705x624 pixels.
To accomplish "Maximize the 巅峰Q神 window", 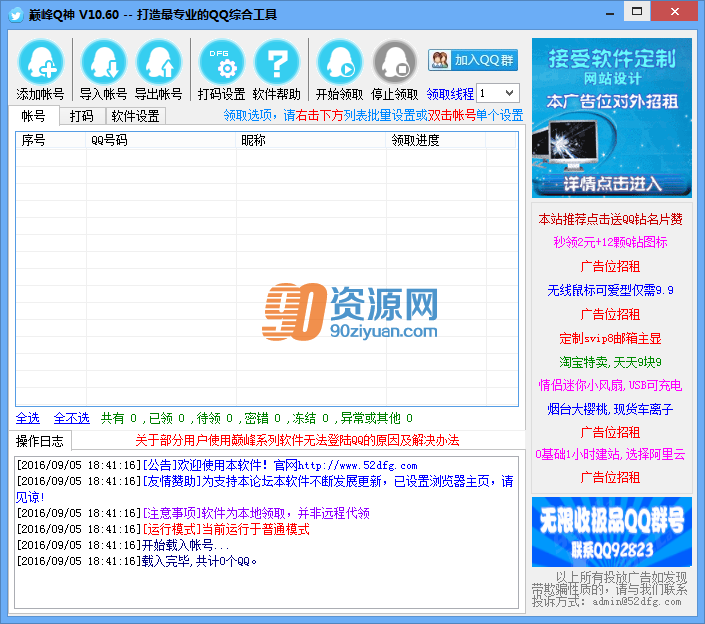I will pos(637,12).
